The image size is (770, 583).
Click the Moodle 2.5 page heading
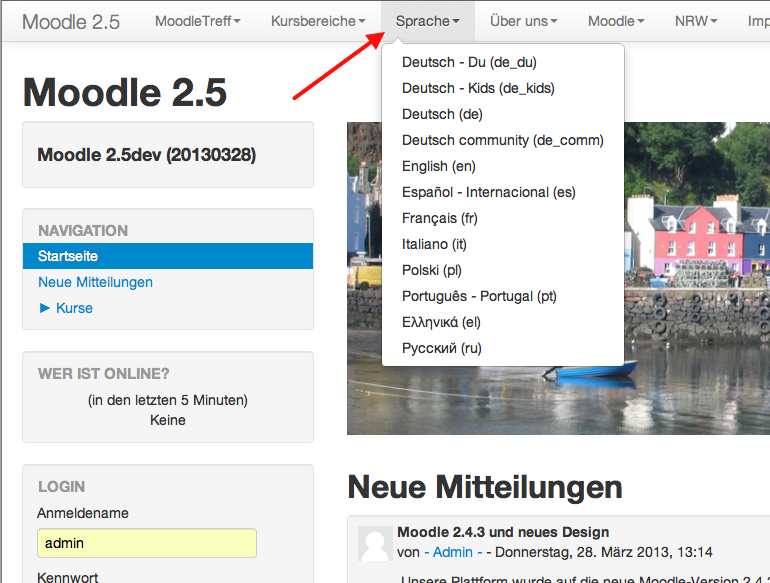tap(125, 92)
